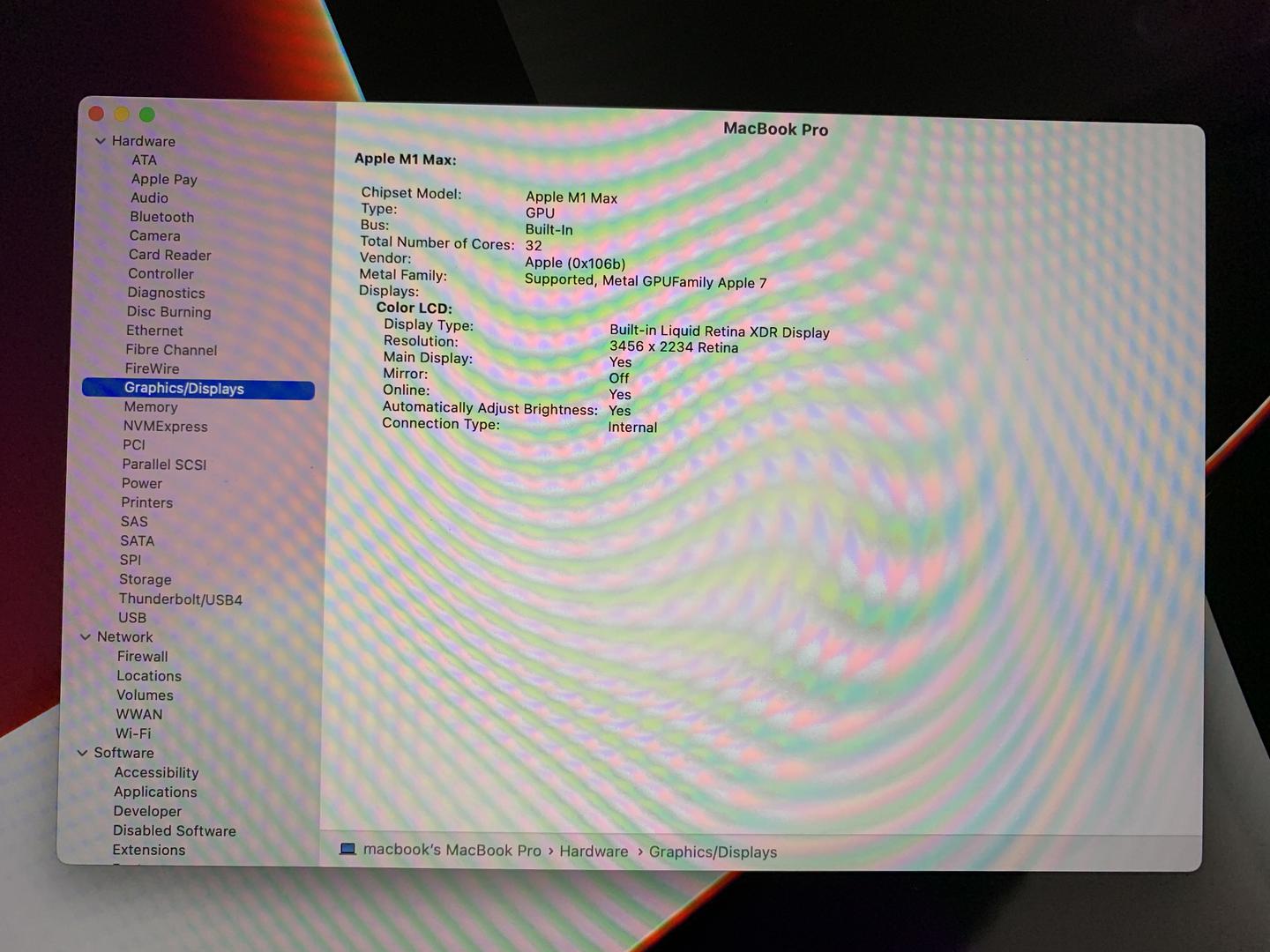
Task: Open the PCI entry
Action: [134, 445]
